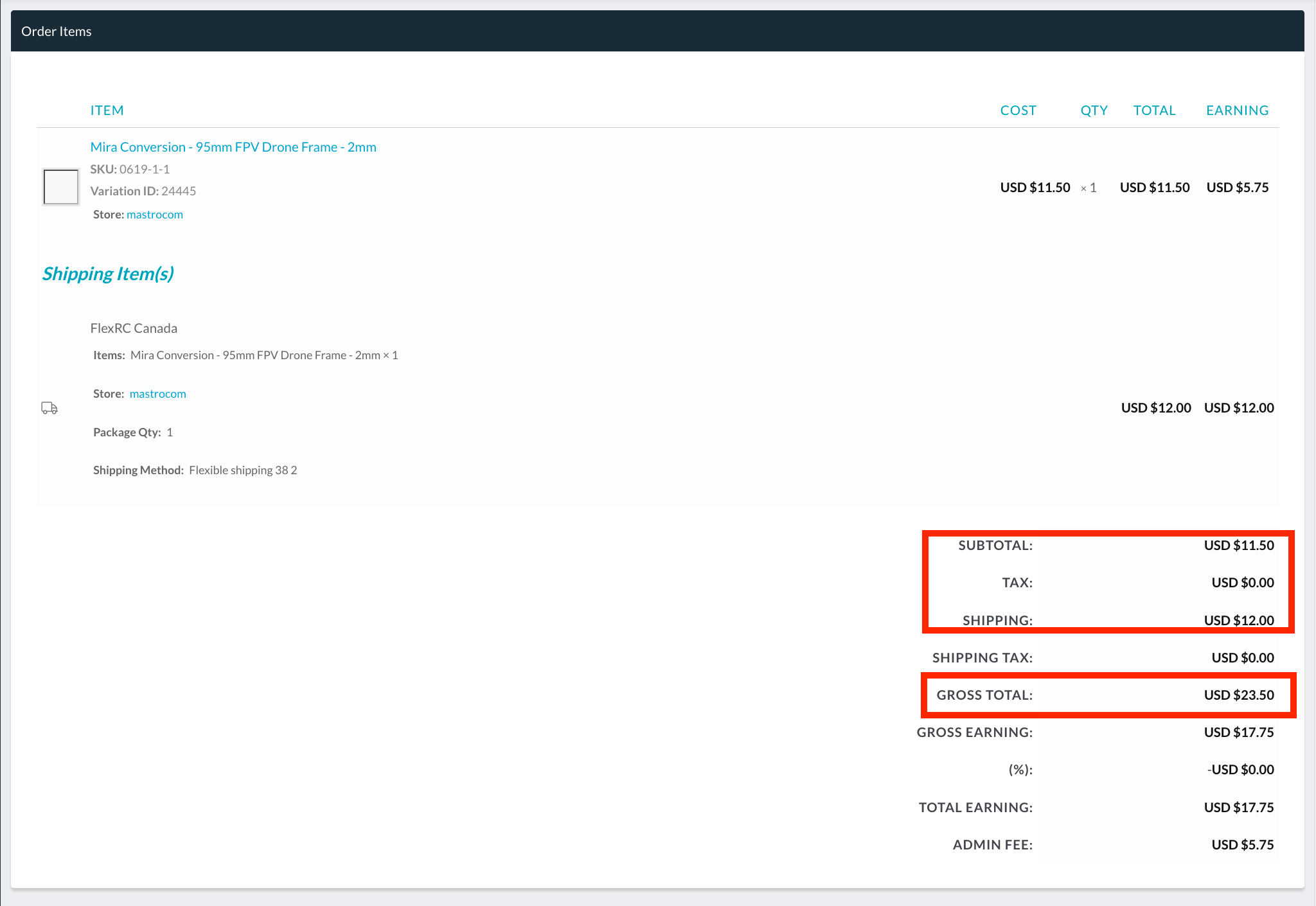Click the product thumbnail placeholder image
The image size is (1316, 906).
(61, 187)
